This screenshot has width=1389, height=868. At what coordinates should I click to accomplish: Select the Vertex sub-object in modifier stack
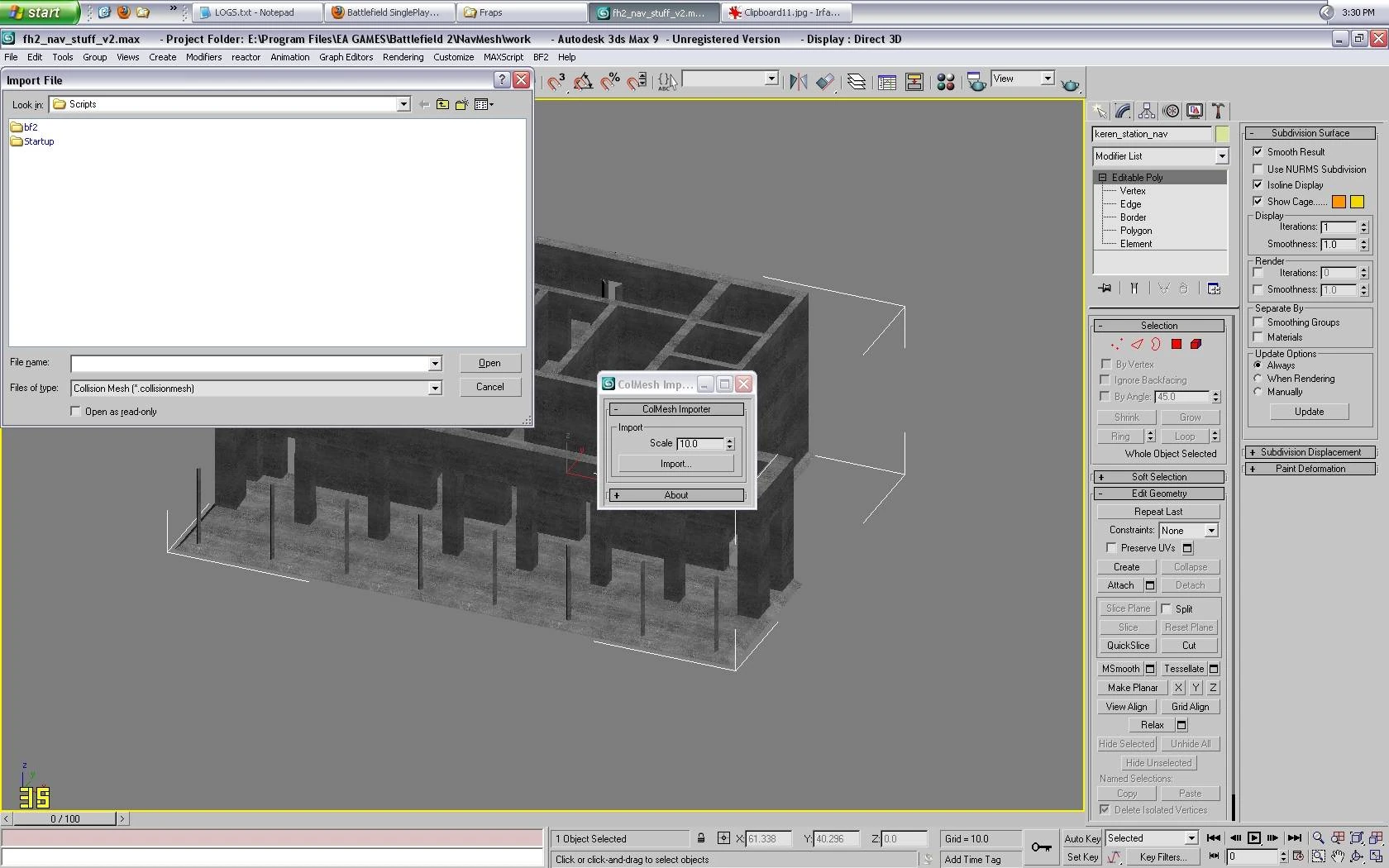[x=1132, y=191]
